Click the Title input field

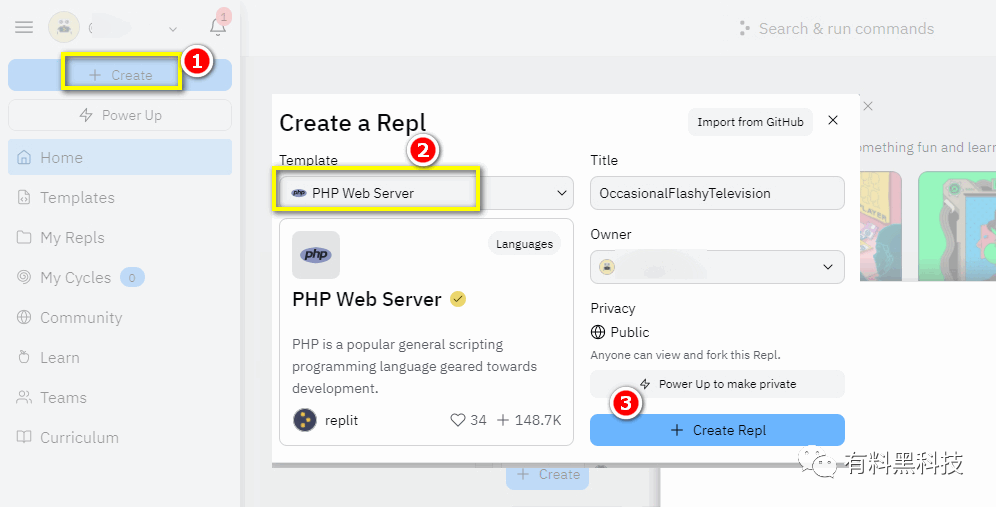point(717,193)
